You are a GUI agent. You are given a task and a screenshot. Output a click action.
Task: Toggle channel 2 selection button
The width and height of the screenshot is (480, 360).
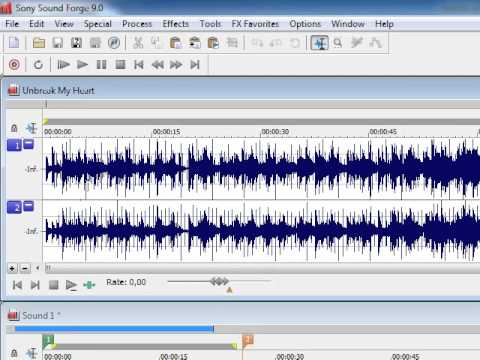14,208
